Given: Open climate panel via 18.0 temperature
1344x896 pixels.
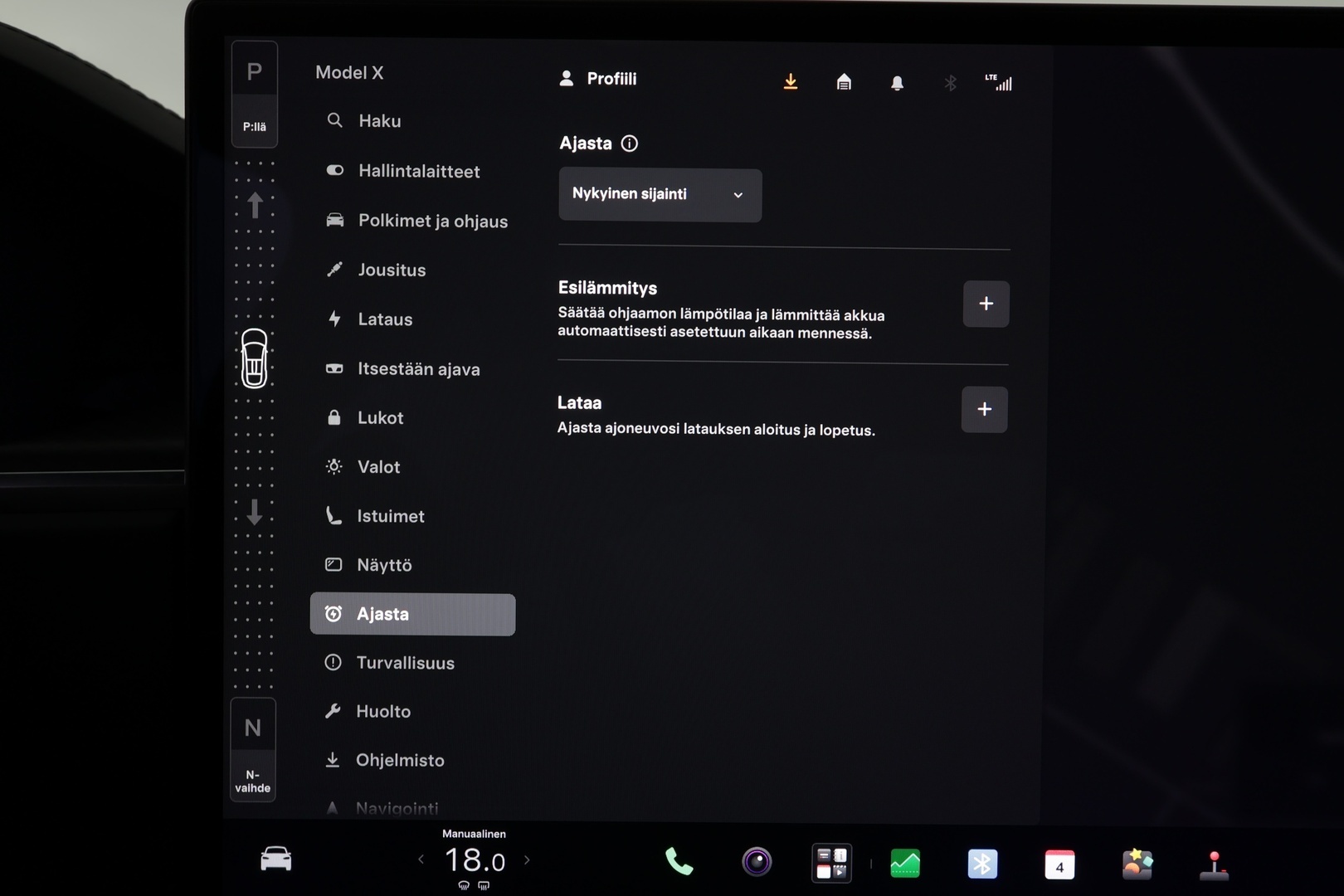Looking at the screenshot, I should point(475,860).
